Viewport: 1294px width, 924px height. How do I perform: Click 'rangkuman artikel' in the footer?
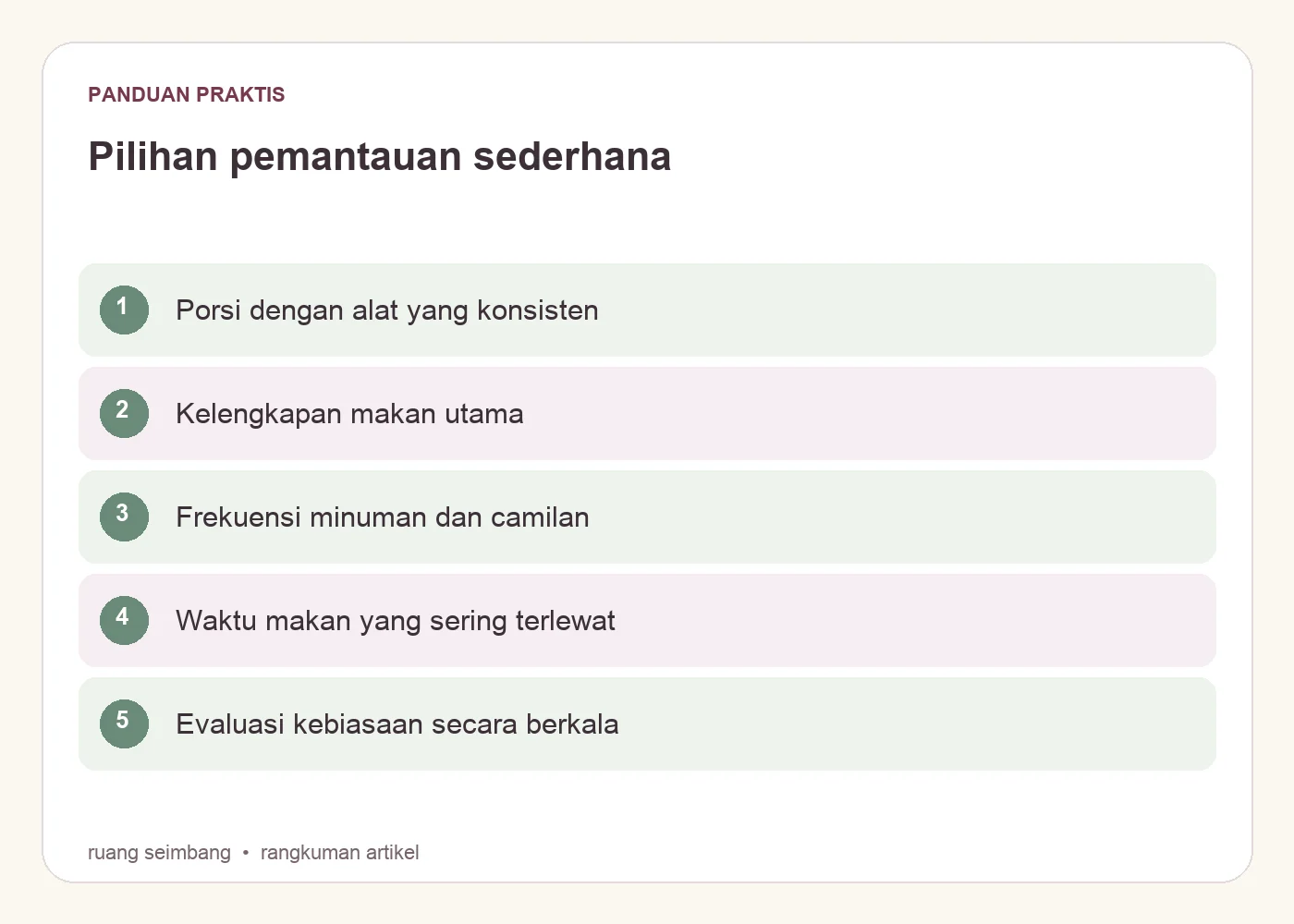click(x=340, y=853)
